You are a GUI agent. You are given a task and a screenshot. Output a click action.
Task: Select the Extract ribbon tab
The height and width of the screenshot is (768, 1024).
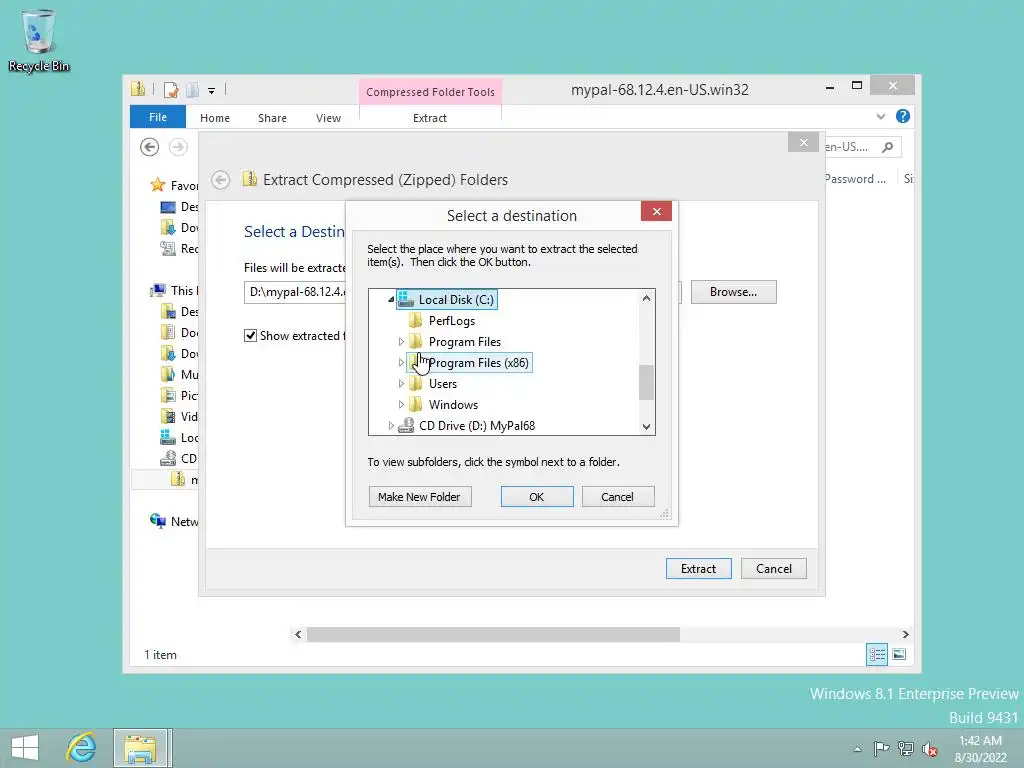click(430, 118)
